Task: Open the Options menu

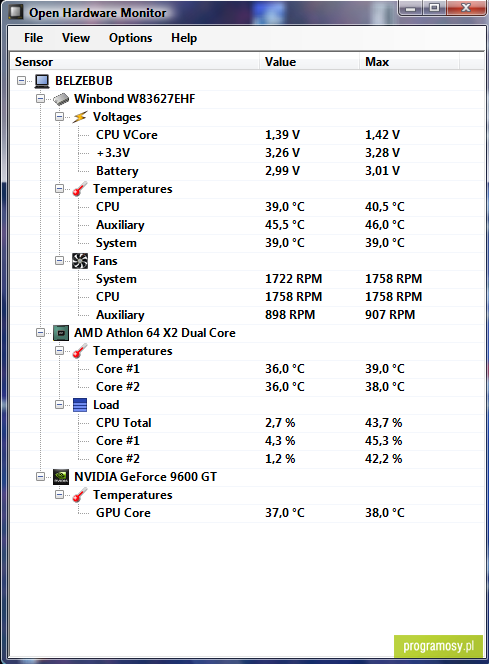Action: click(x=130, y=38)
